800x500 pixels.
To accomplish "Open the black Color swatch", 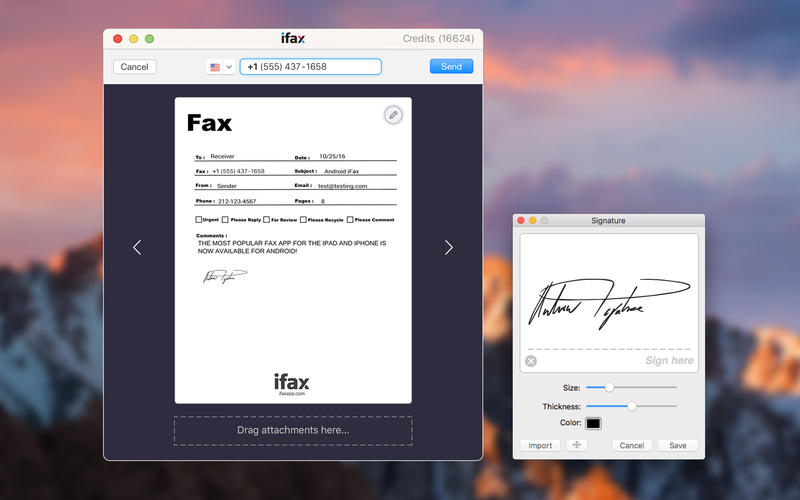I will click(593, 423).
